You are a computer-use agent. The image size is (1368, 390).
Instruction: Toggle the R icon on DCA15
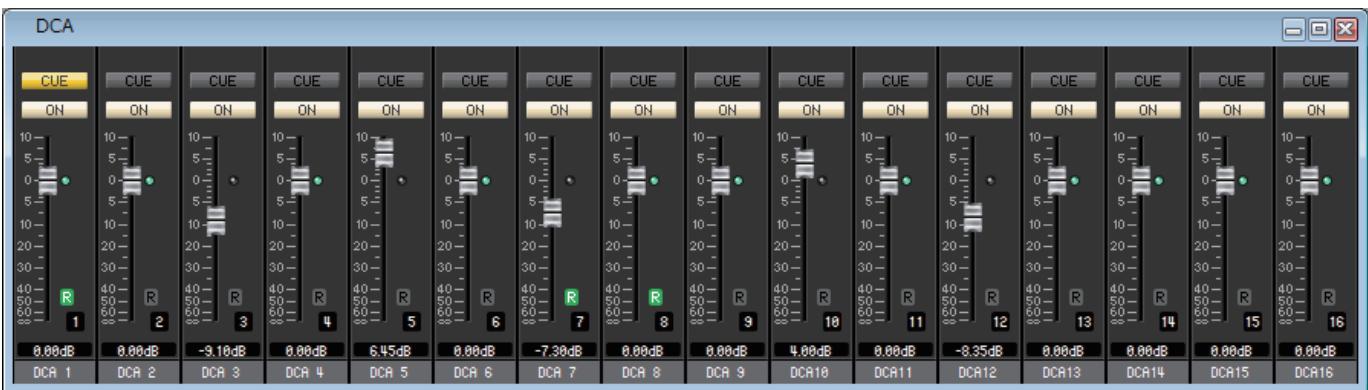pos(1244,296)
